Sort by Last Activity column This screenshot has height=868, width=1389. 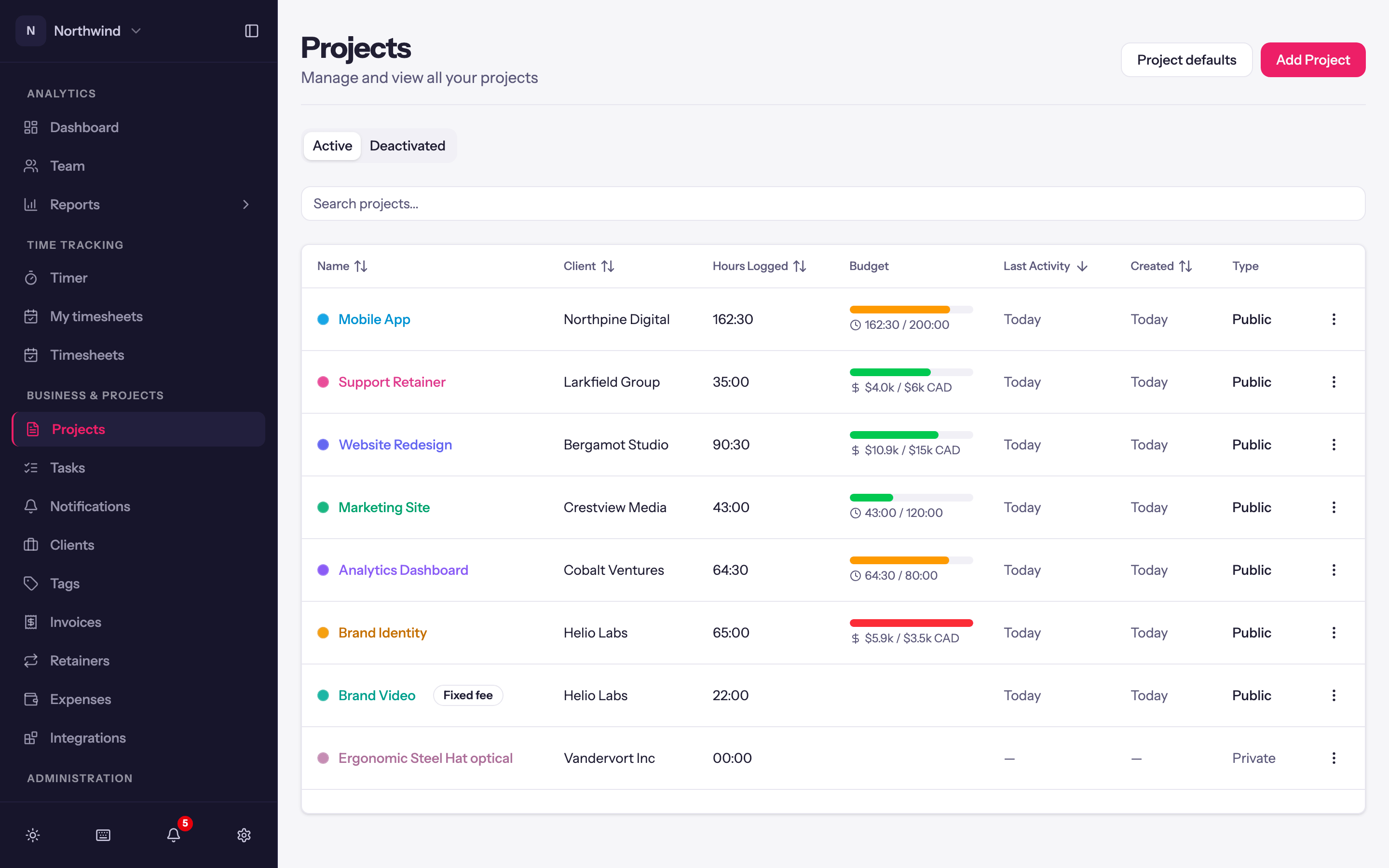click(x=1045, y=266)
